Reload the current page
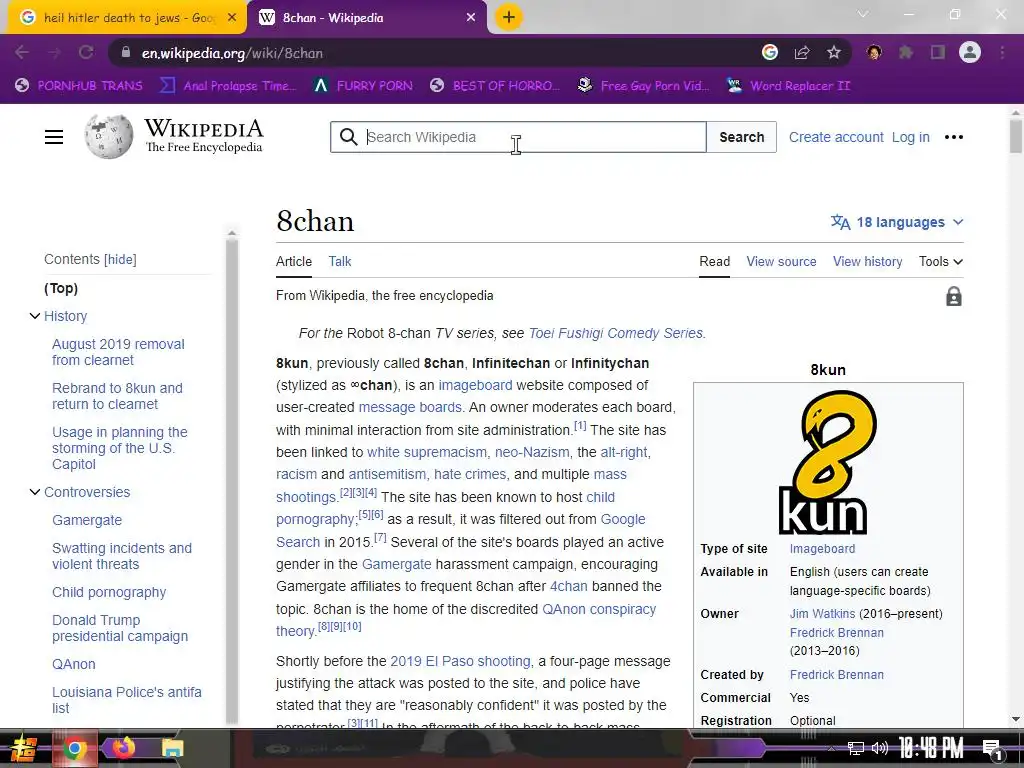Image resolution: width=1024 pixels, height=768 pixels. coord(86,53)
